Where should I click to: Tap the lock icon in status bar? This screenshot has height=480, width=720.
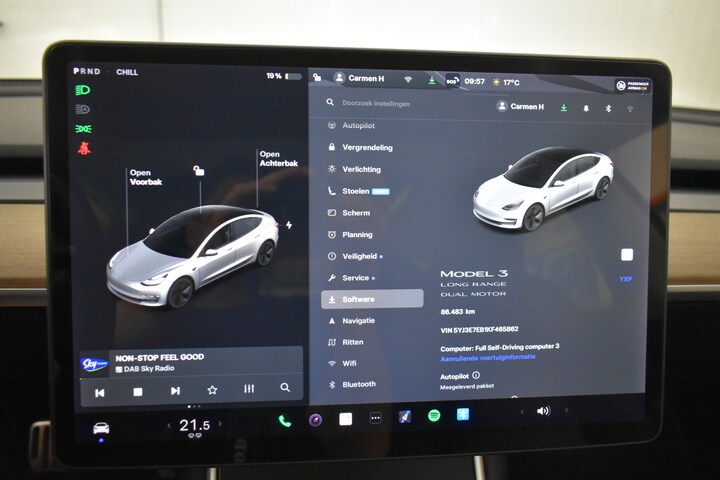[317, 77]
